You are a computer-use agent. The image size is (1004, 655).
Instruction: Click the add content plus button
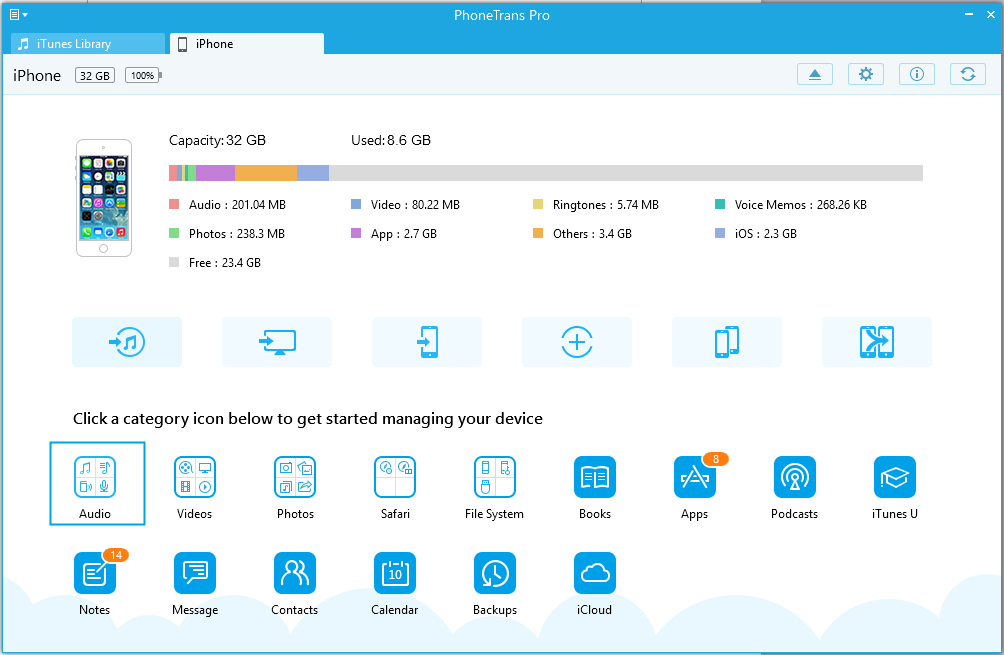point(577,342)
